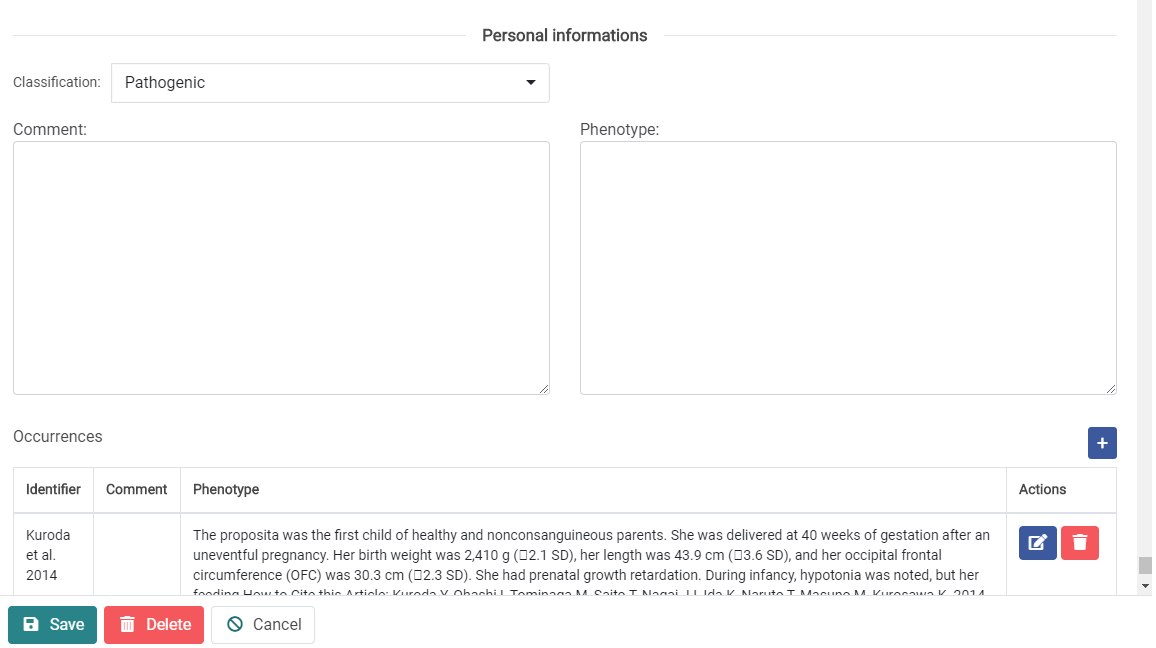Select the Comment column header in table
1156x648 pixels.
pyautogui.click(x=136, y=490)
